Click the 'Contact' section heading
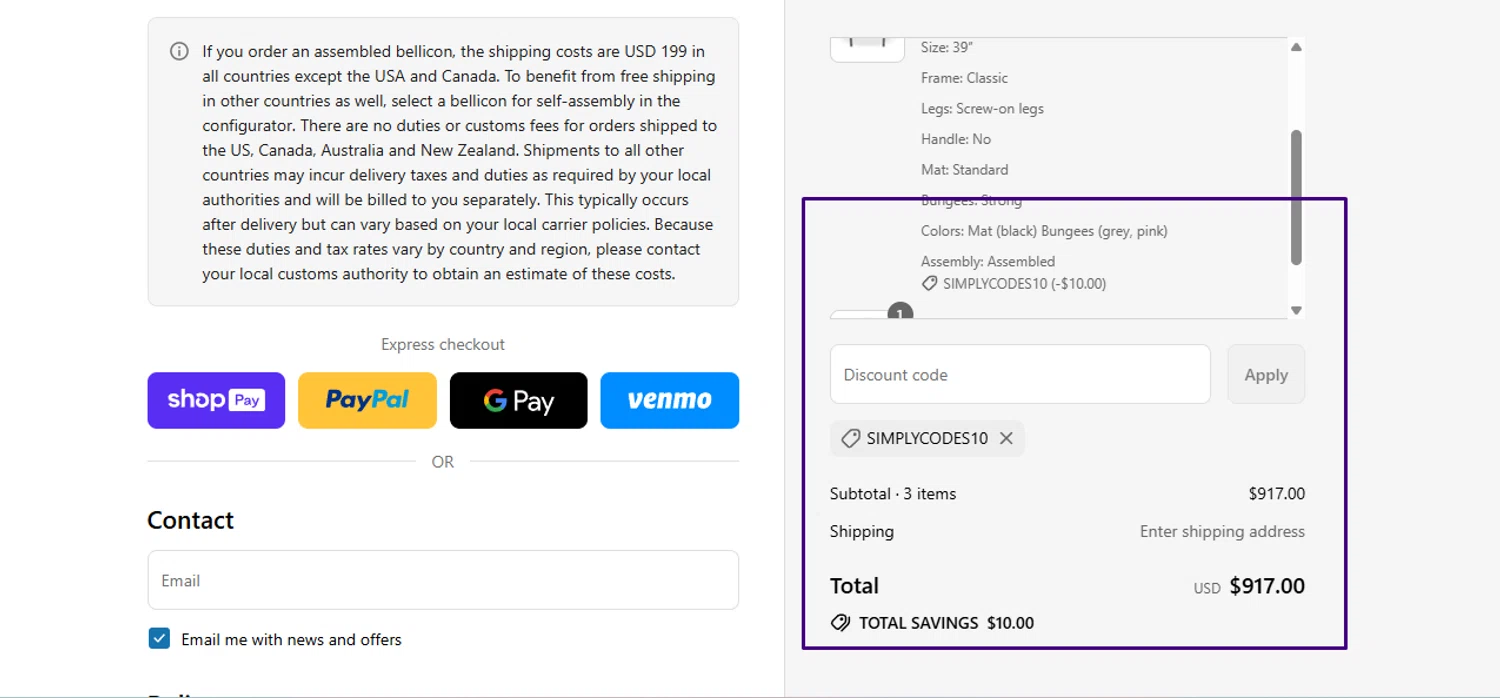 click(190, 520)
